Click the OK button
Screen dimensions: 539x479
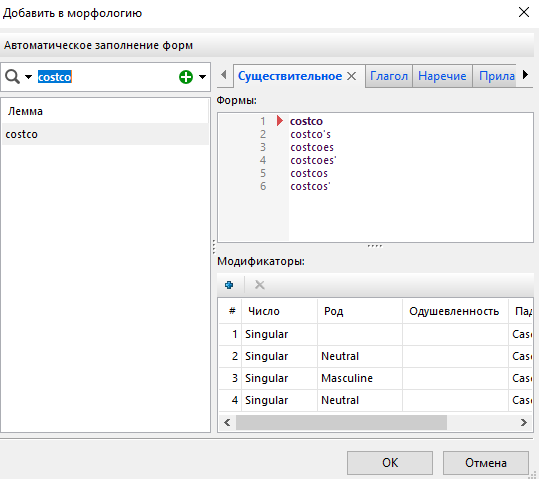tap(390, 463)
